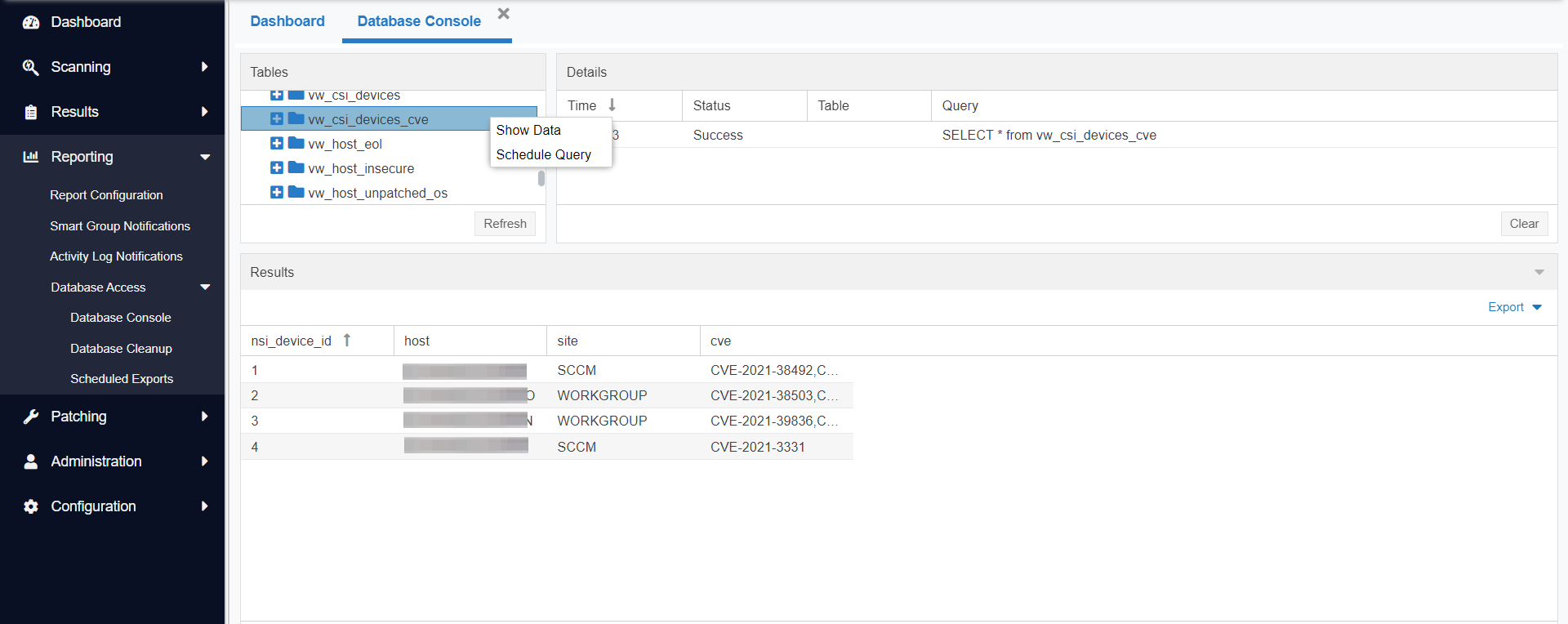The image size is (1568, 624).
Task: Click the Reporting chart icon
Action: 31,157
